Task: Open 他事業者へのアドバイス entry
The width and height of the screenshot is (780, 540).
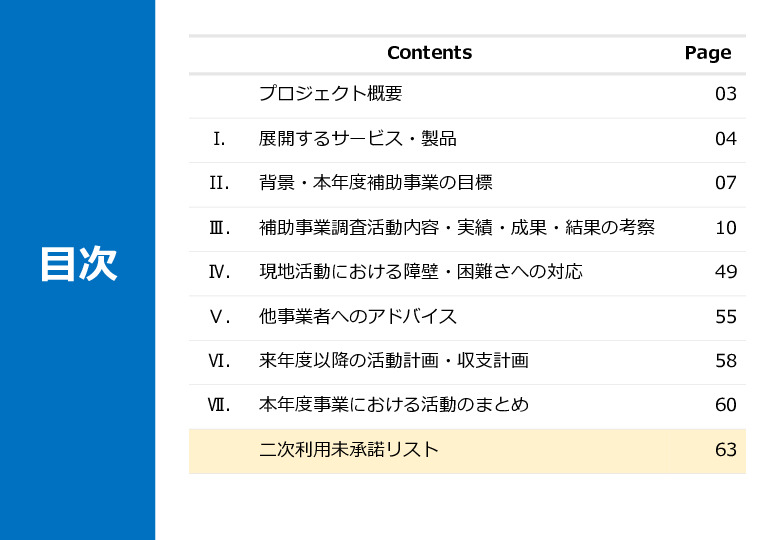Action: (x=358, y=316)
